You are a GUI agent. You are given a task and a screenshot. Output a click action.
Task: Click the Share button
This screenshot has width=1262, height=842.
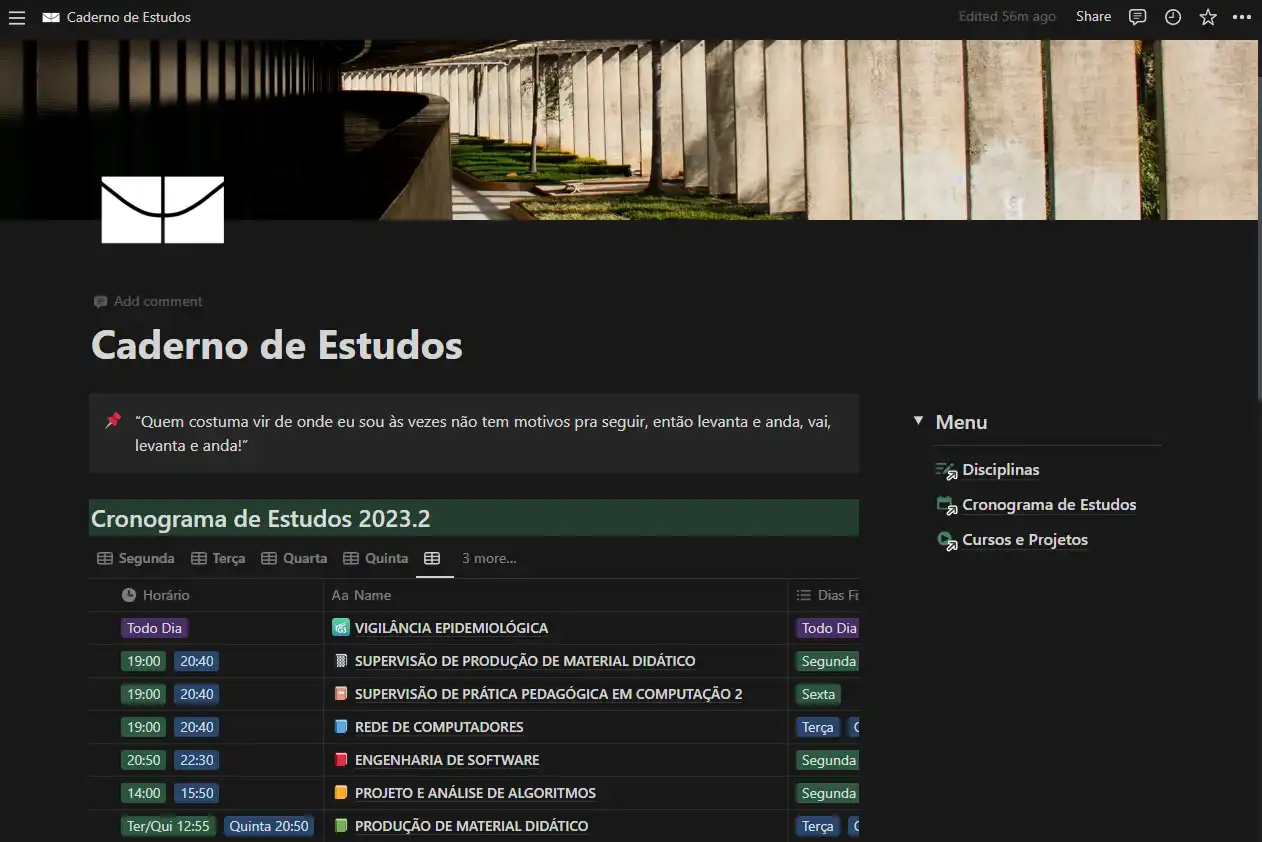[1093, 17]
